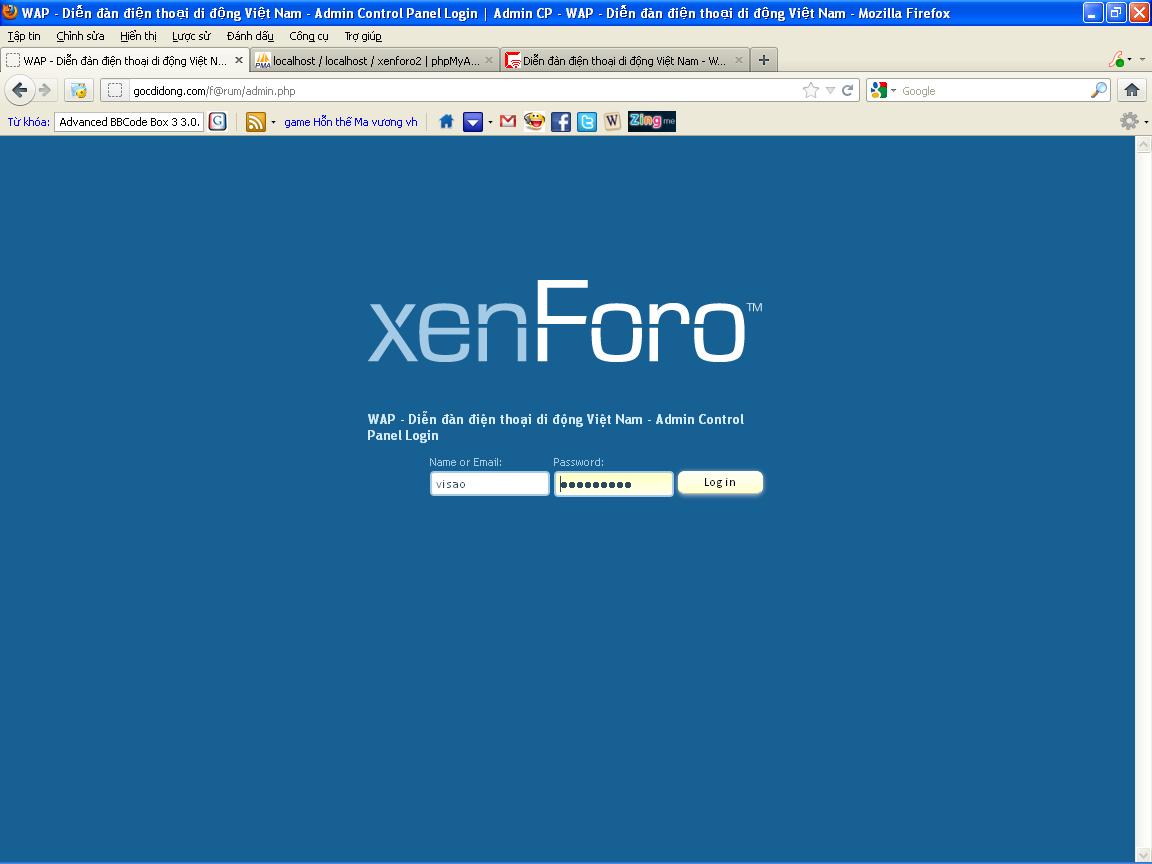Open the Trợ giúp menu
Viewport: 1152px width, 864px height.
(363, 36)
